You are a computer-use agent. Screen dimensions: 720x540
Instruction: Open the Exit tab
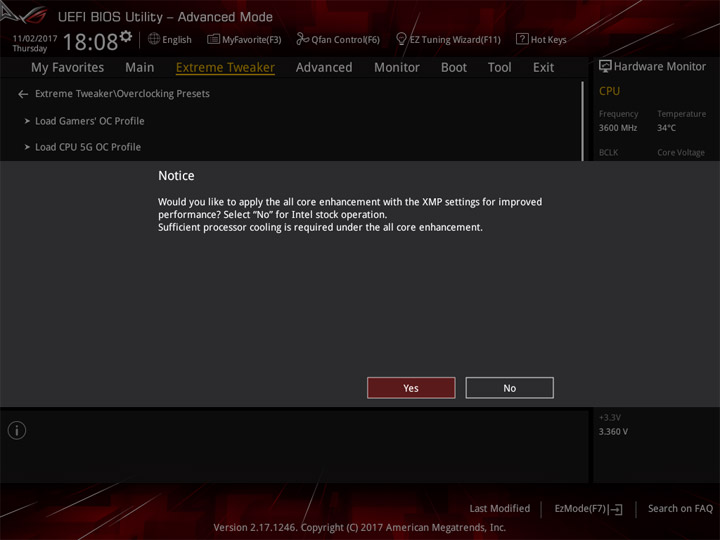(543, 68)
